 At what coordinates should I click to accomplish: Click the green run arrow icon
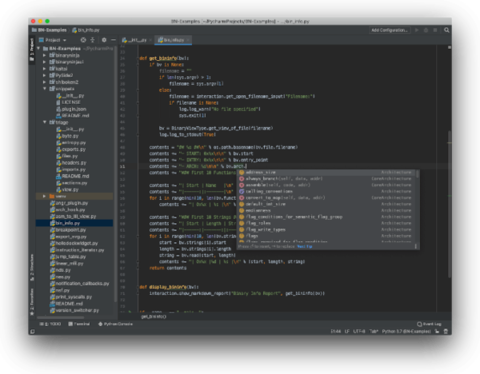click(417, 30)
